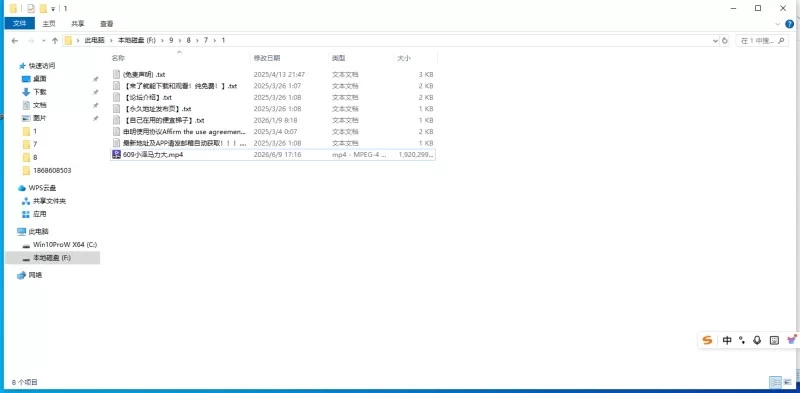Switch to details view button
The height and width of the screenshot is (393, 800).
pyautogui.click(x=776, y=382)
